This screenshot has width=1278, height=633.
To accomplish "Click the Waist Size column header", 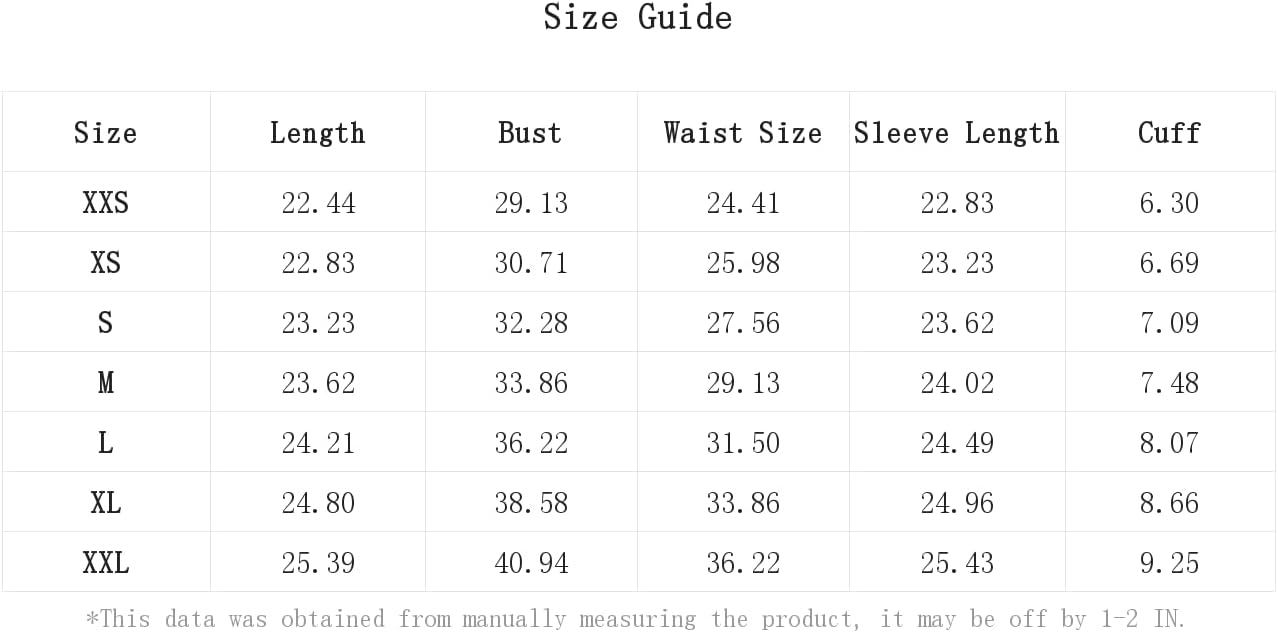I will (743, 132).
